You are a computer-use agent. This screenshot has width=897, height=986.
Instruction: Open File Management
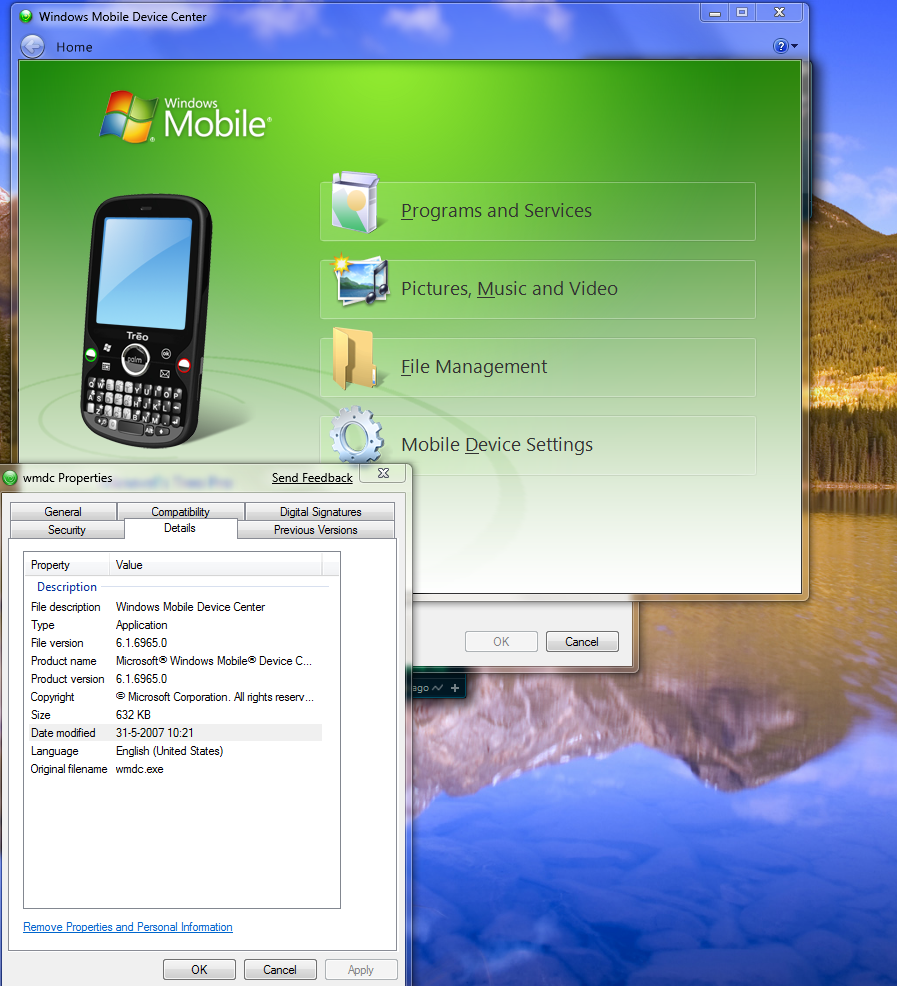click(538, 367)
